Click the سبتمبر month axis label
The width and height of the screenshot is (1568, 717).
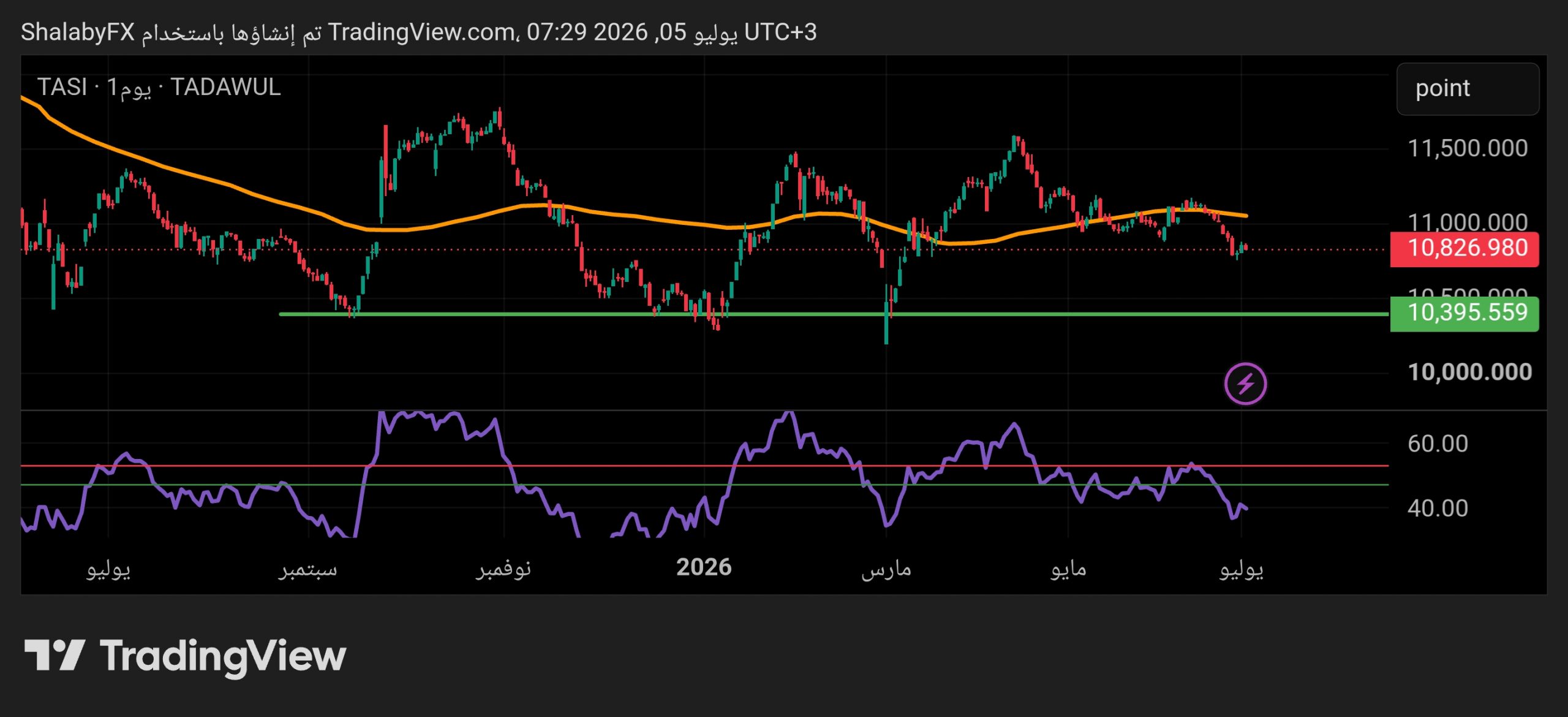[x=308, y=570]
